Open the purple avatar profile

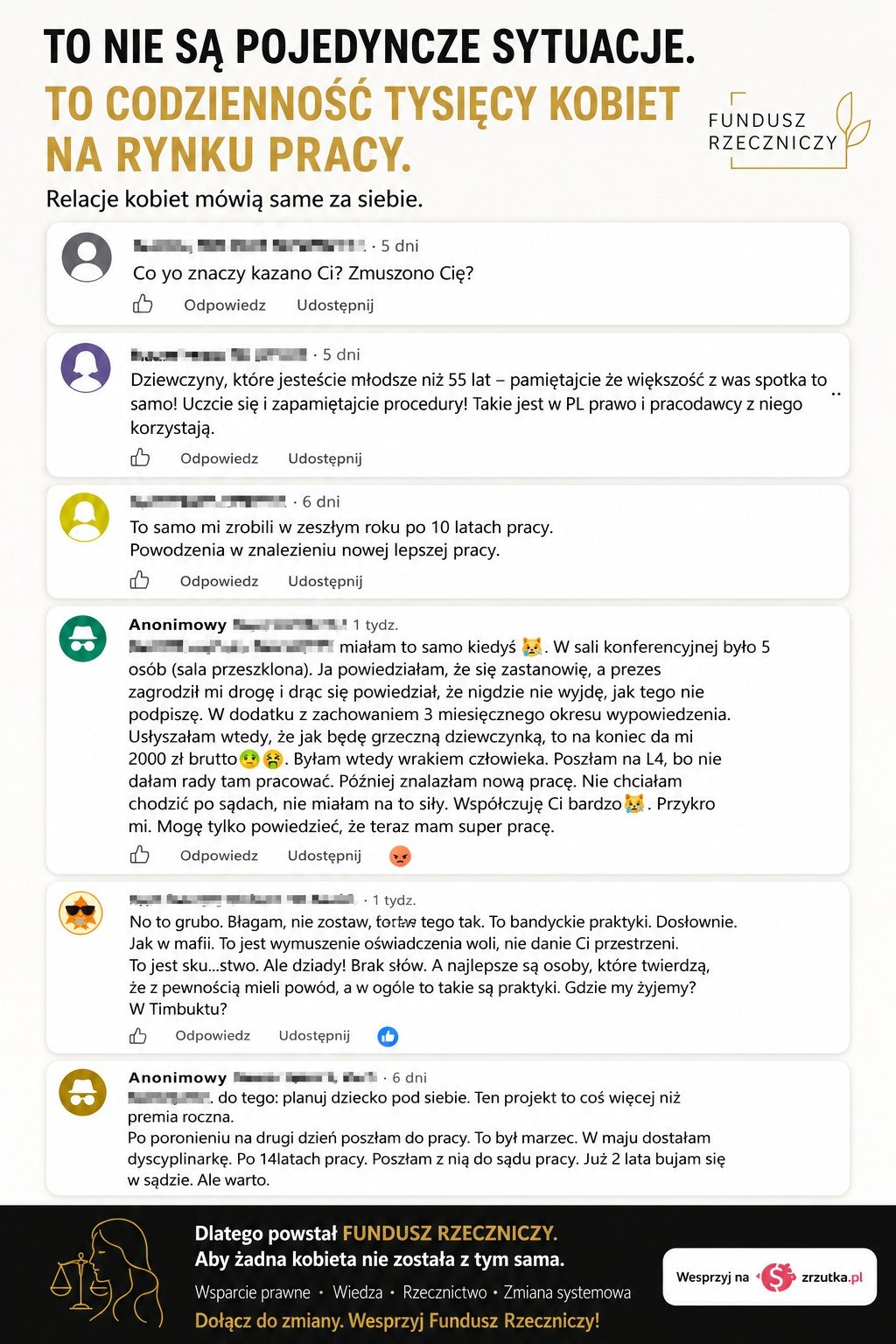coord(86,367)
